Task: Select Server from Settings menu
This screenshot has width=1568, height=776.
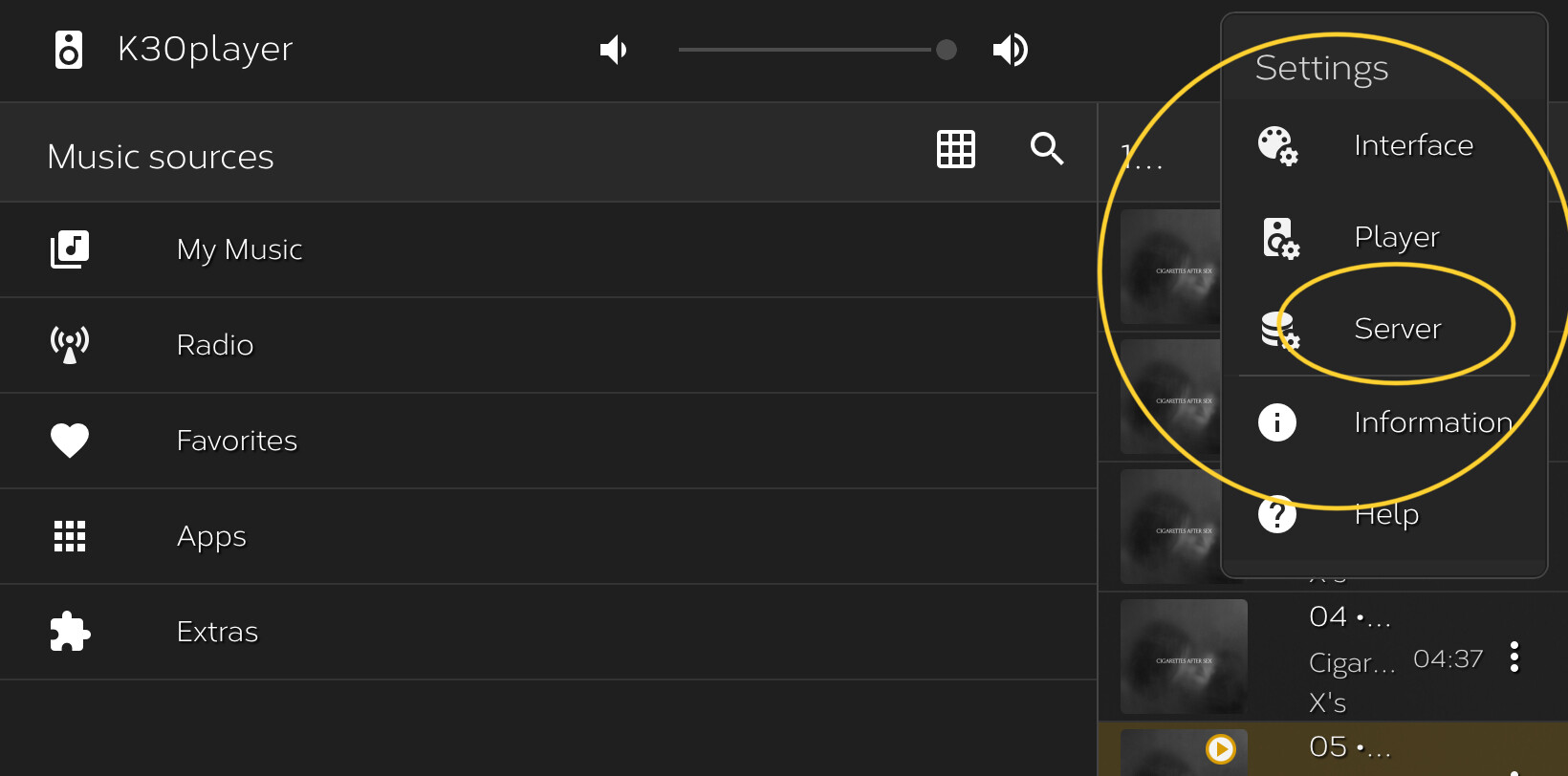Action: (x=1384, y=329)
